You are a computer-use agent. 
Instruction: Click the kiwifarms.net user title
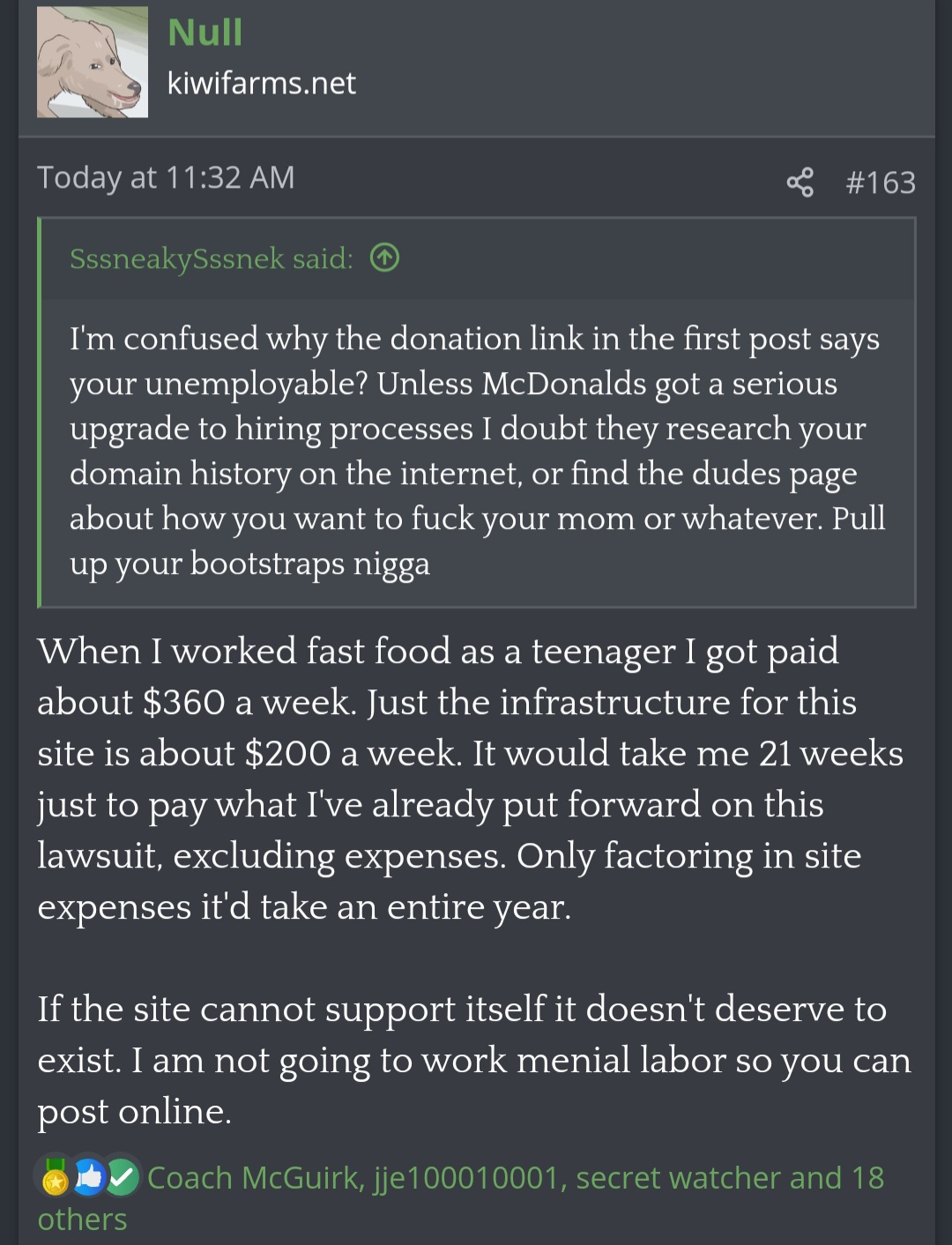261,83
